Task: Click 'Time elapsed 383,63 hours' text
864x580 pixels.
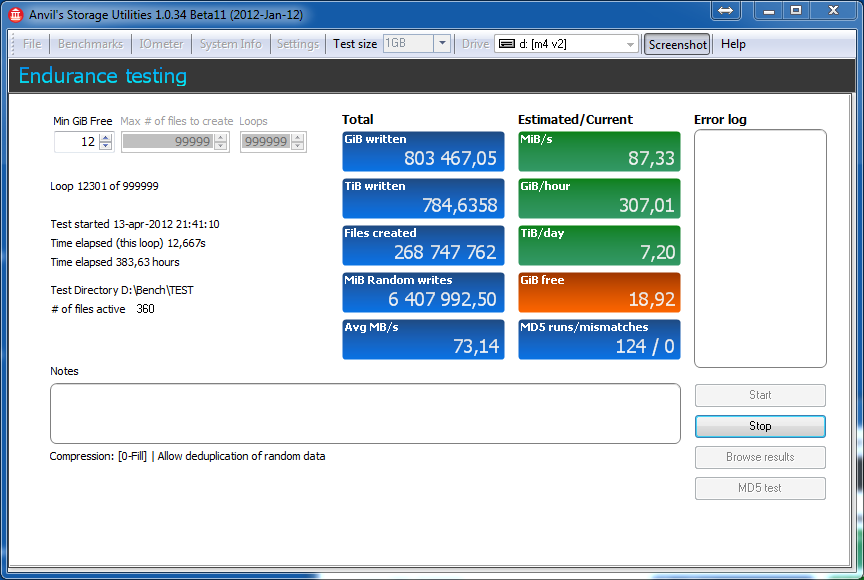Action: point(115,262)
